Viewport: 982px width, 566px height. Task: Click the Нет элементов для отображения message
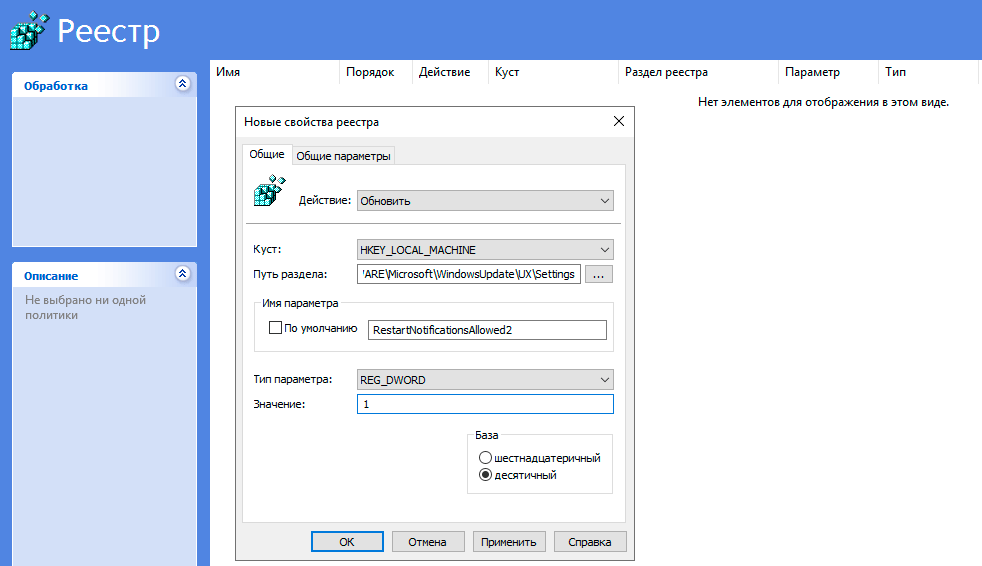pyautogui.click(x=824, y=102)
